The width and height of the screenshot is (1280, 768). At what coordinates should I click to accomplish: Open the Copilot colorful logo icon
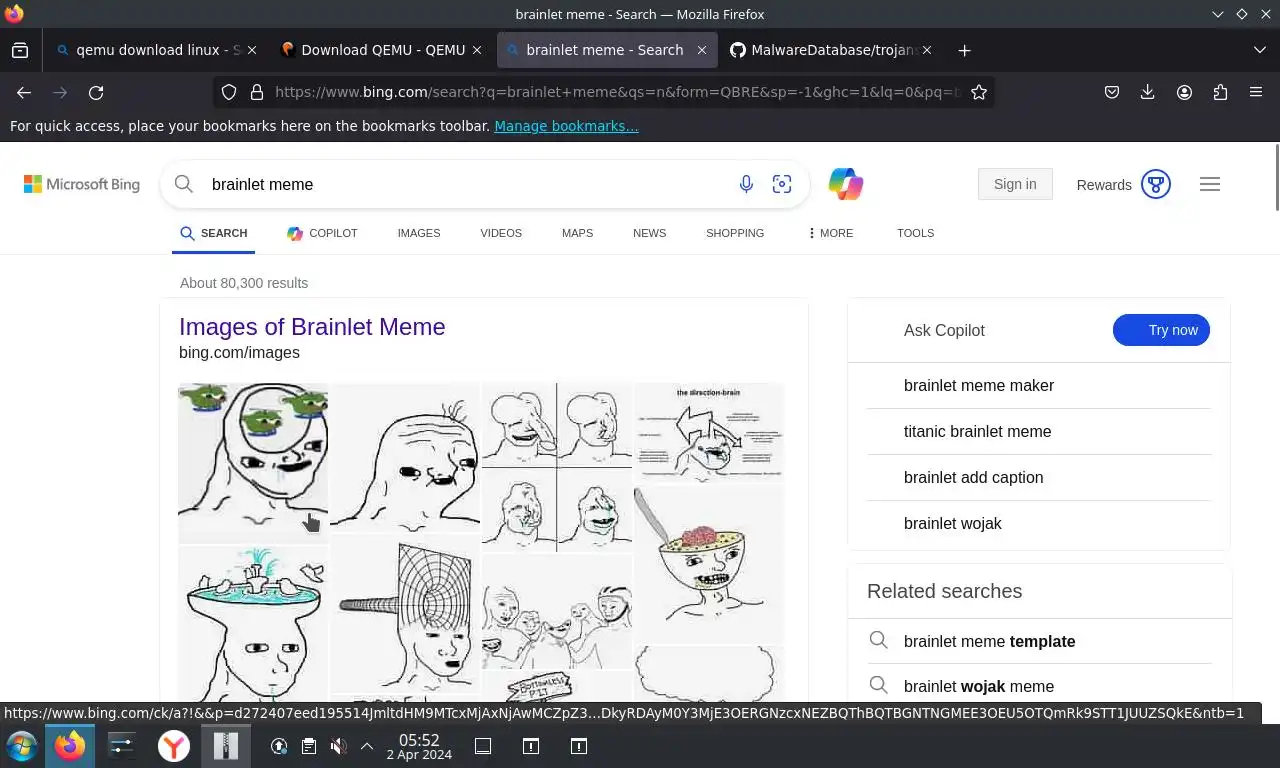[846, 184]
